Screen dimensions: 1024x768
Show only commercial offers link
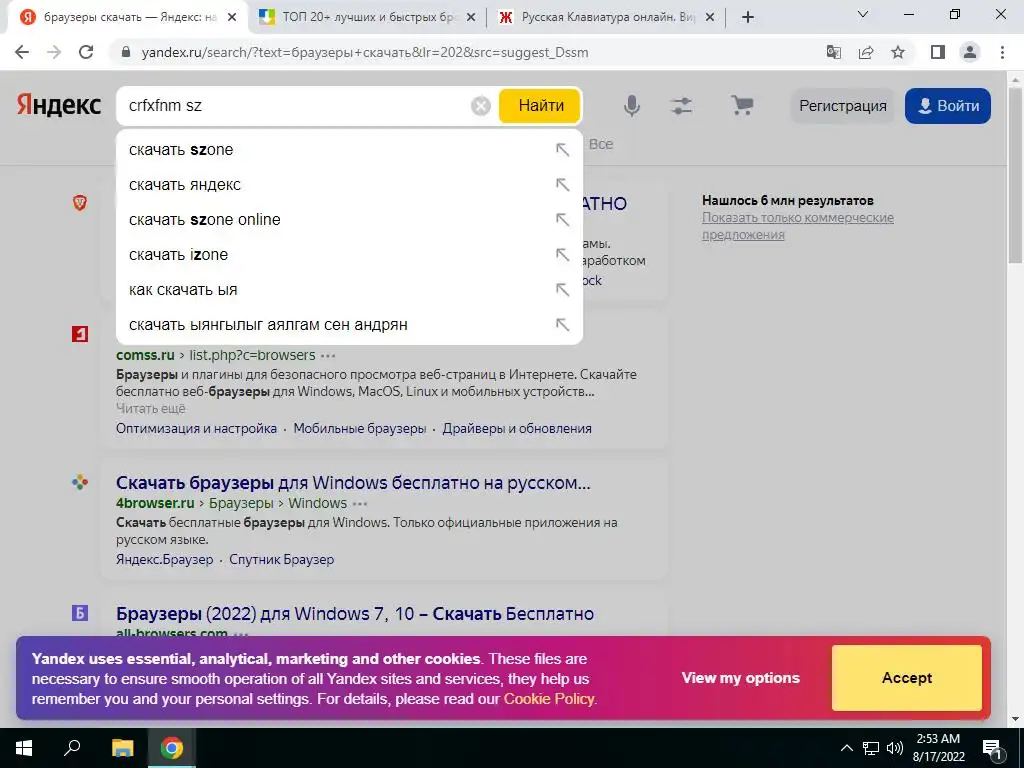point(797,226)
